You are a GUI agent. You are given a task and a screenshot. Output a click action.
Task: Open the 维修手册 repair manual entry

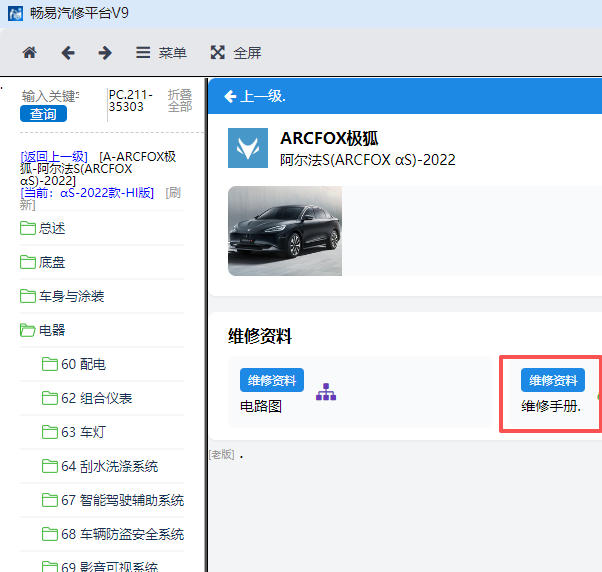(x=551, y=406)
